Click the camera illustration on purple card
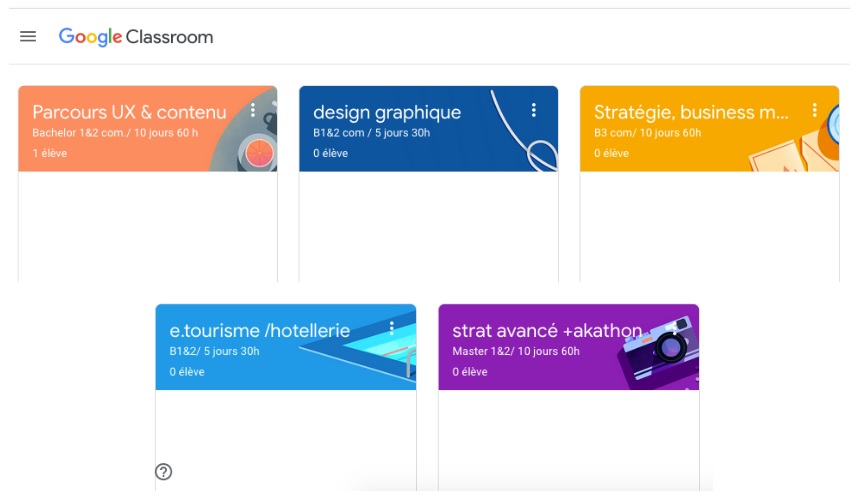Viewport: 861px width, 500px height. (x=658, y=351)
